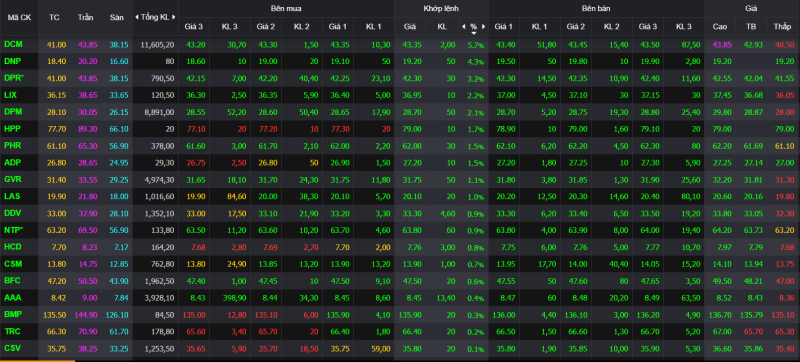Open DCM stock symbol details
The width and height of the screenshot is (800, 362).
point(13,44)
